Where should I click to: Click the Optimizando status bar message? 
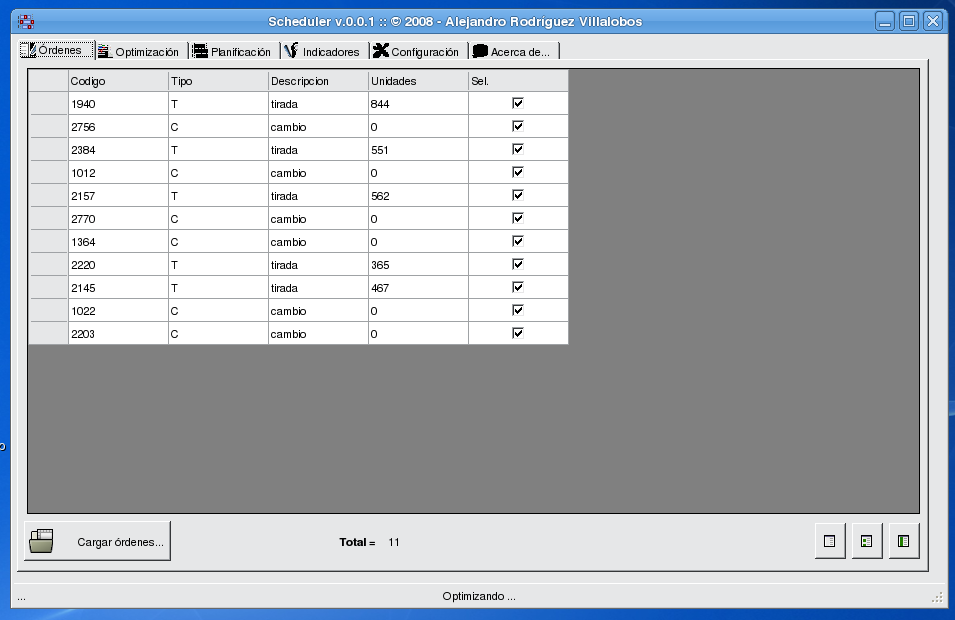(477, 594)
